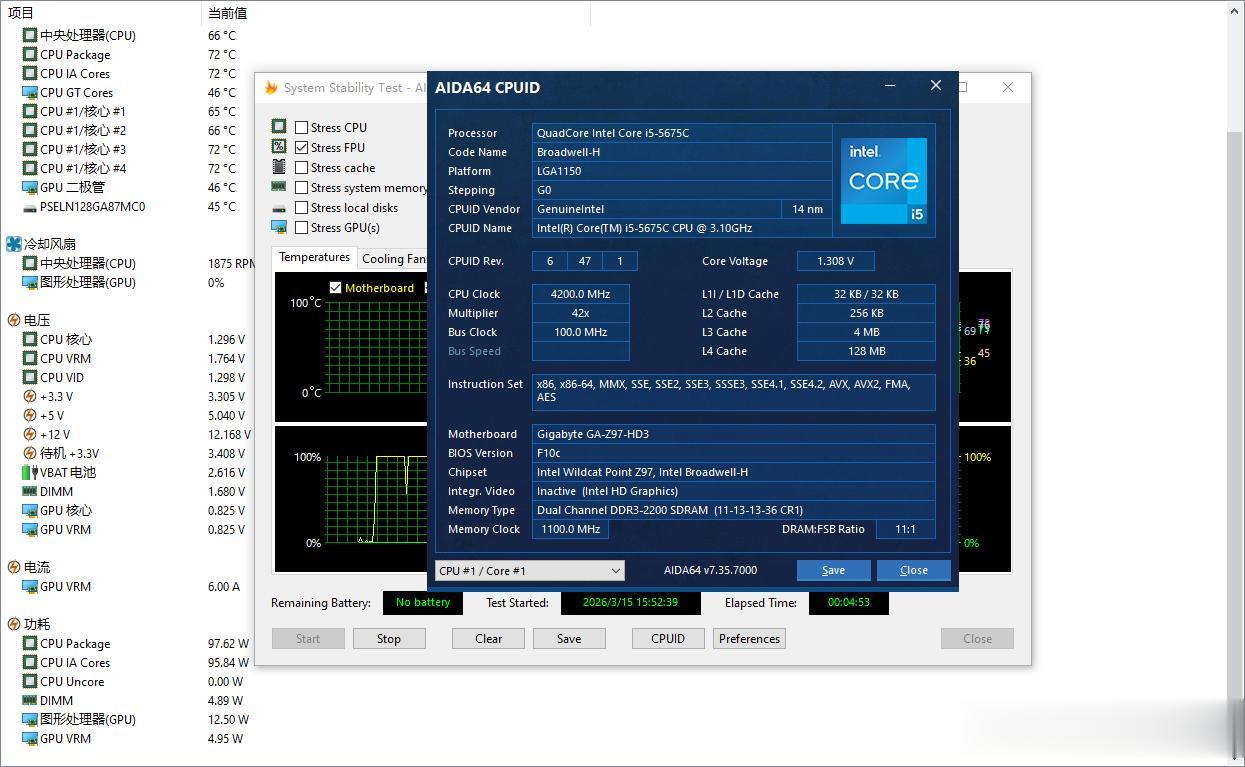Select the CPU #1/核心 #1 temperature row
The image size is (1245, 767).
point(130,111)
